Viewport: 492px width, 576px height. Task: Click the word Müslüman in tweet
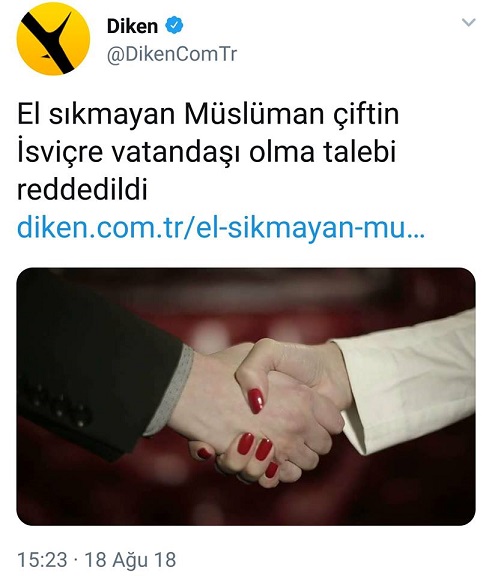249,114
